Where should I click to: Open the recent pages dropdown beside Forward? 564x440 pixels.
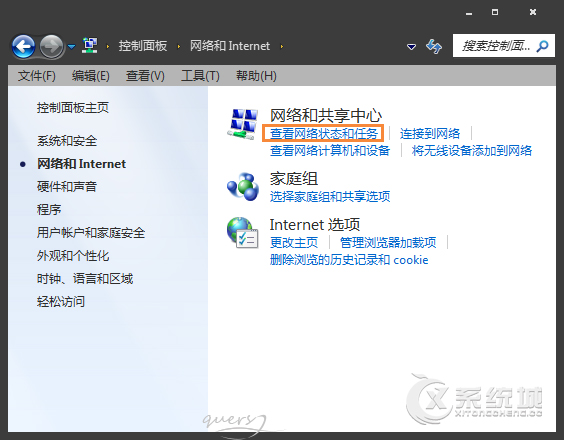click(x=72, y=46)
